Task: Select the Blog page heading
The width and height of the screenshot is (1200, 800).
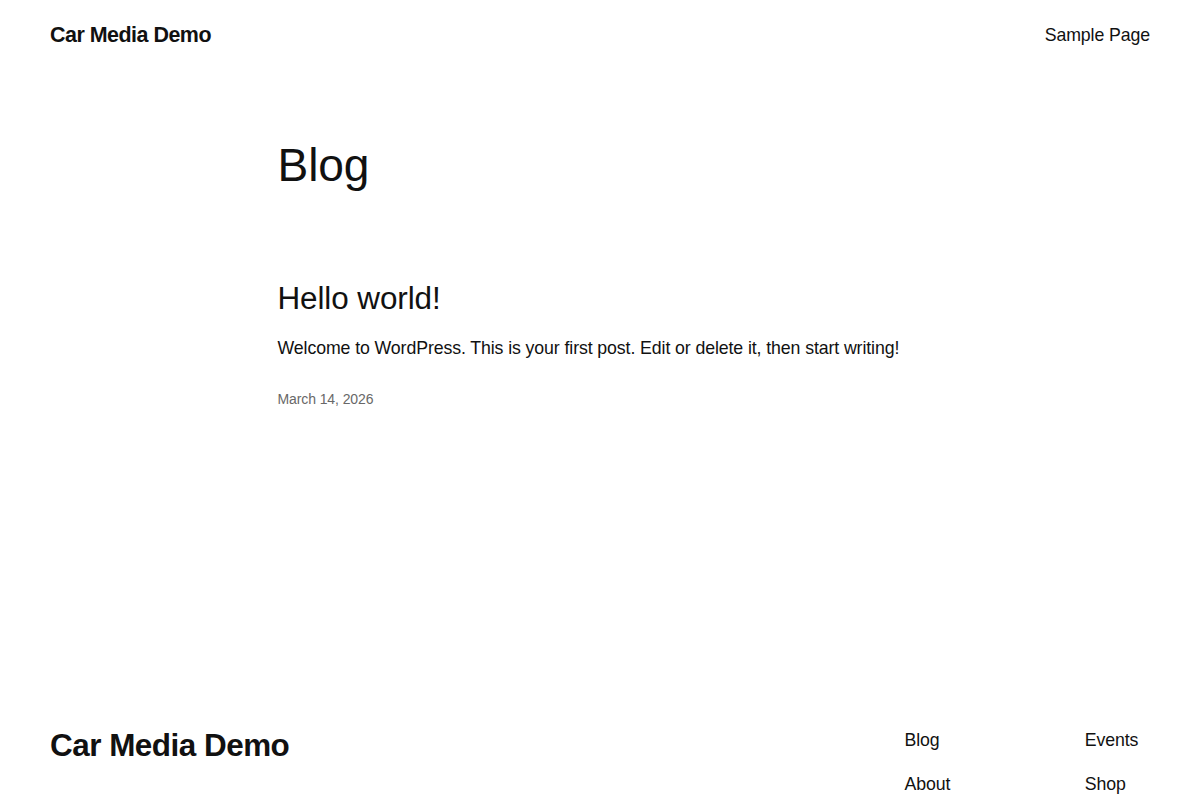Action: (x=323, y=165)
